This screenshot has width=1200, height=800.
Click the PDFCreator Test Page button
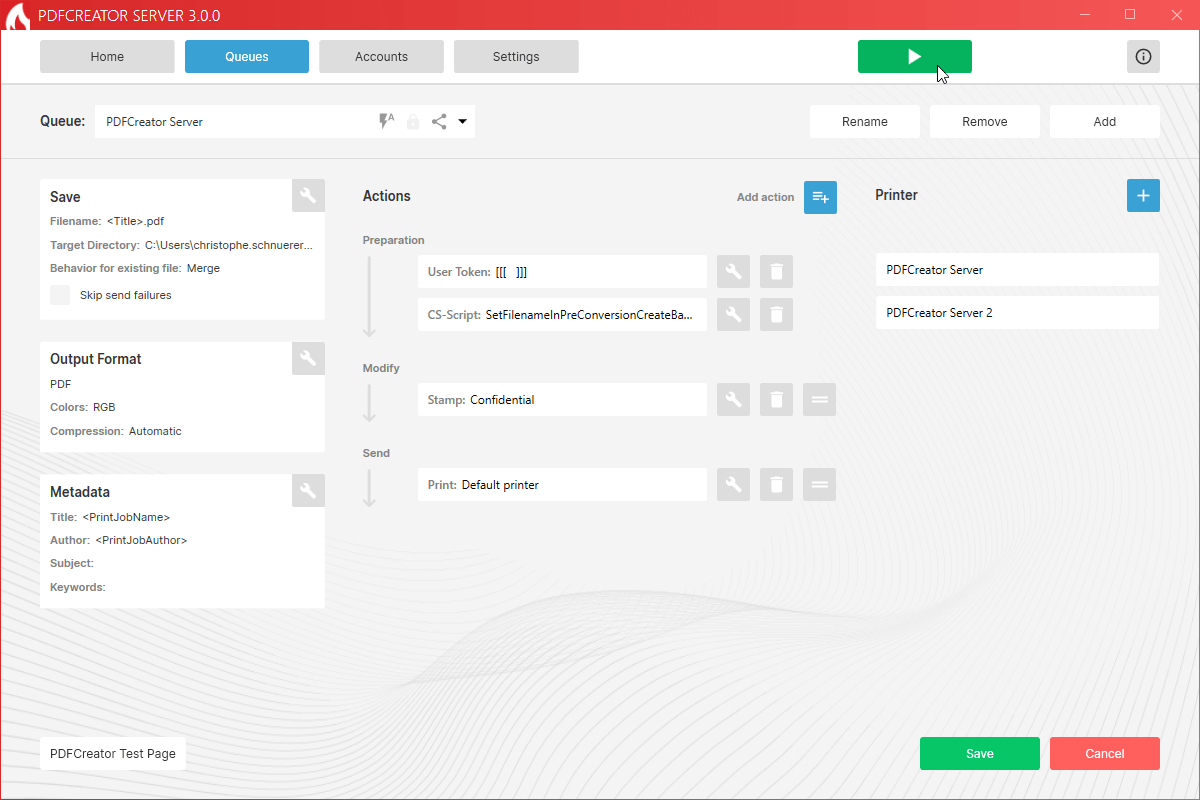coord(113,753)
